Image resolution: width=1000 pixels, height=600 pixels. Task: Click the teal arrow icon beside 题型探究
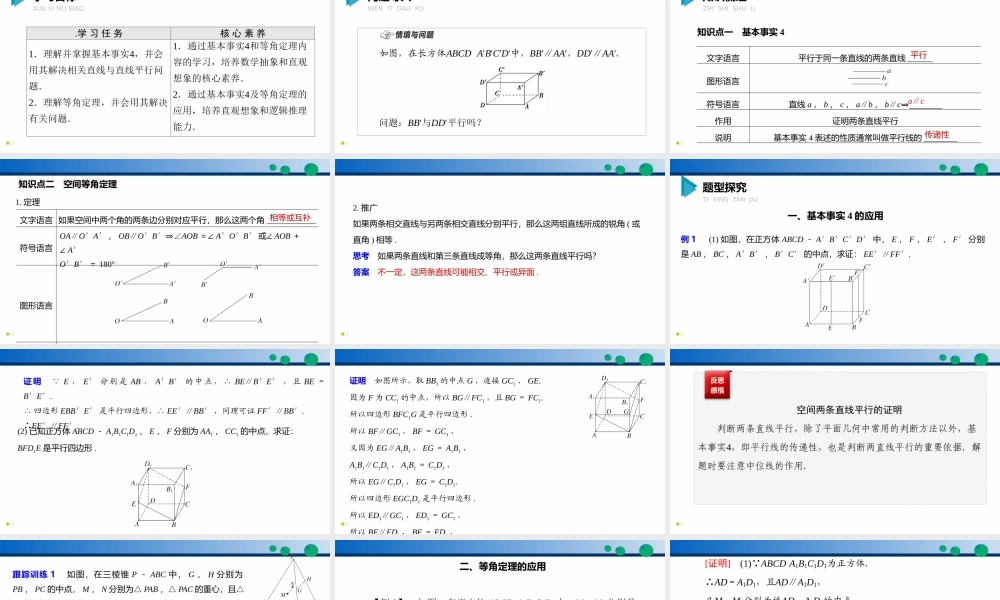688,186
